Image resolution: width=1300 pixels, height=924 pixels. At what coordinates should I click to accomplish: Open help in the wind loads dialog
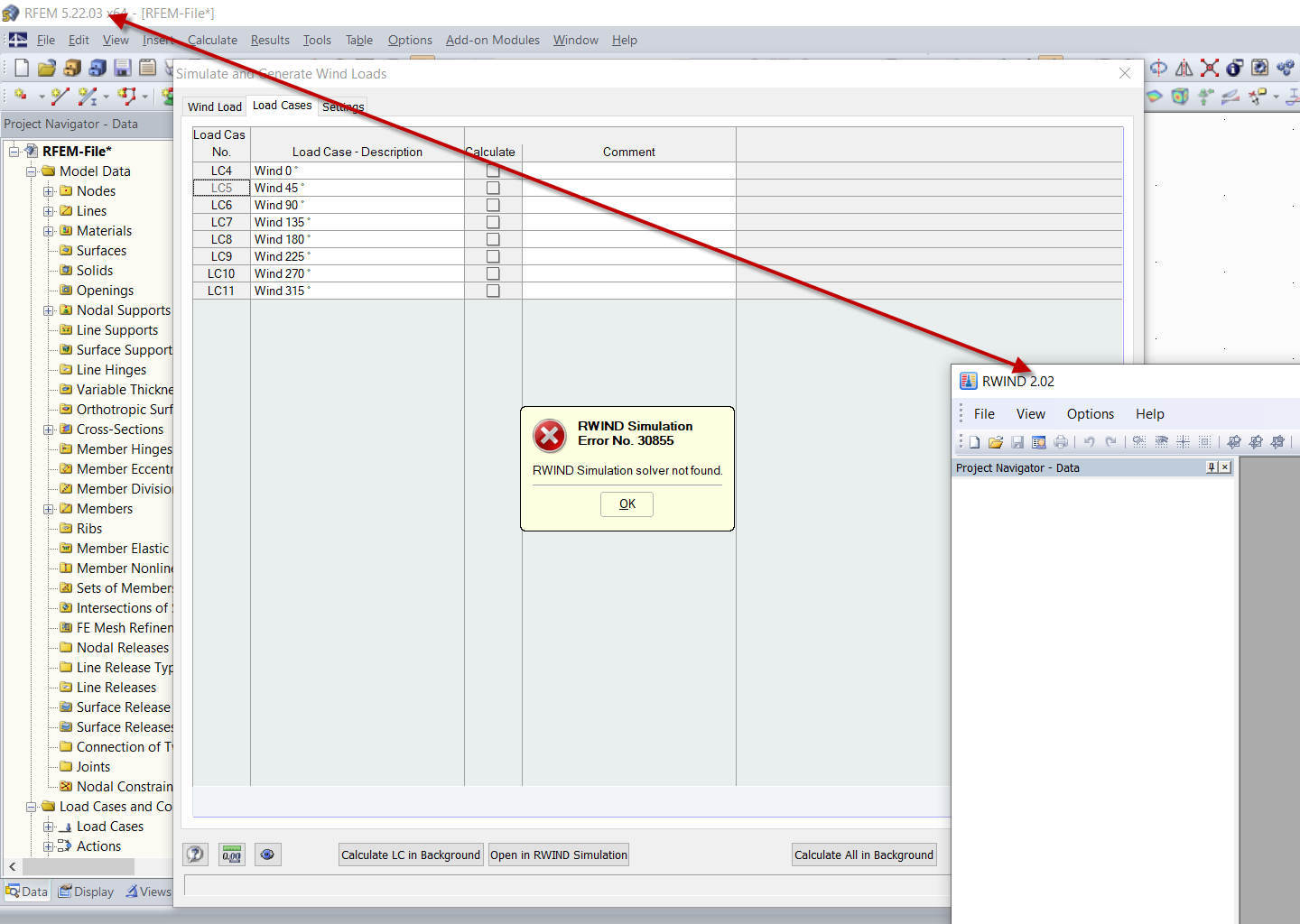click(x=195, y=855)
